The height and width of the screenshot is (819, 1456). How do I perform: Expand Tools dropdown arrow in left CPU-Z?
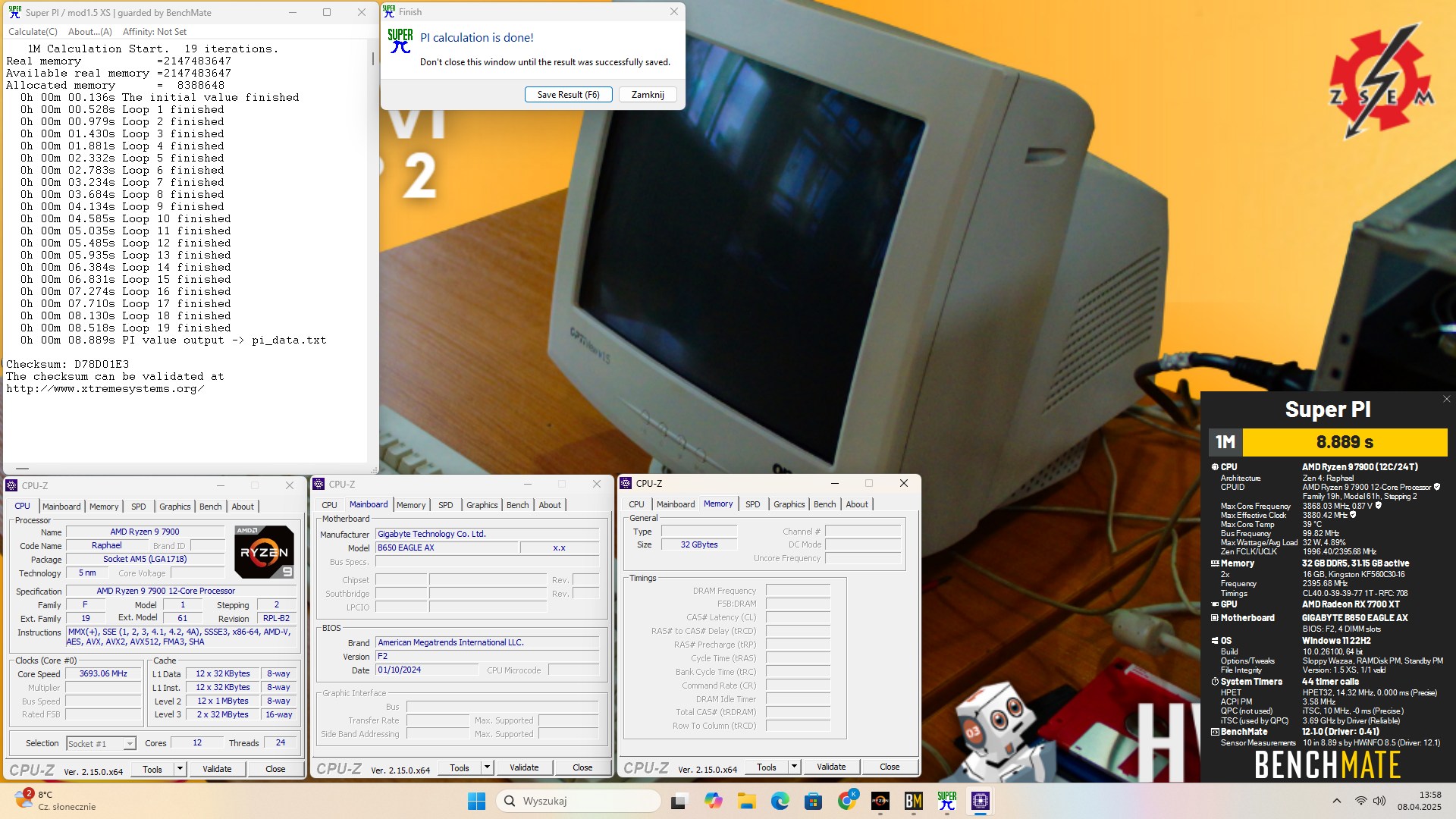click(x=180, y=769)
